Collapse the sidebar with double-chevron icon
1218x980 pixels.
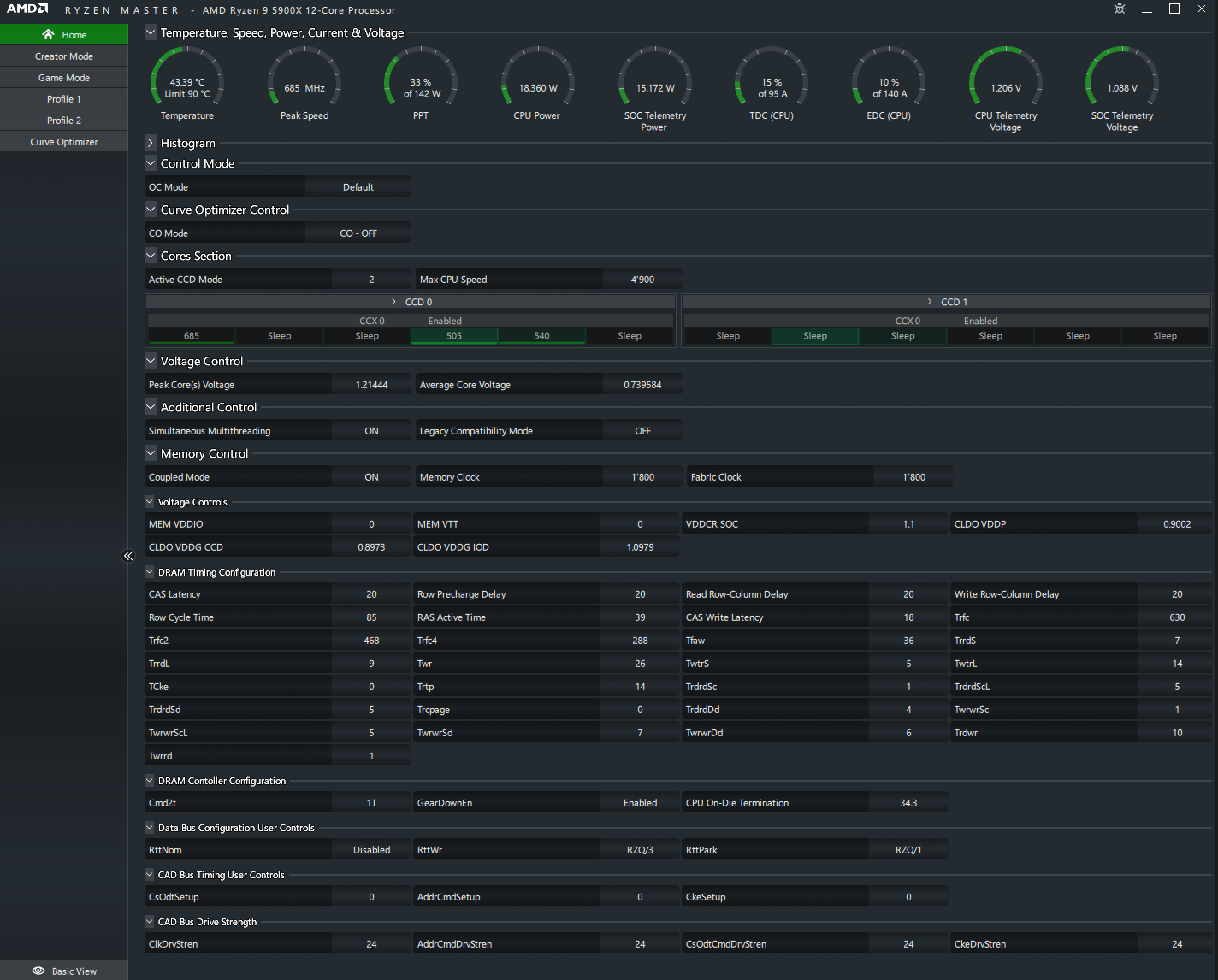tap(128, 556)
